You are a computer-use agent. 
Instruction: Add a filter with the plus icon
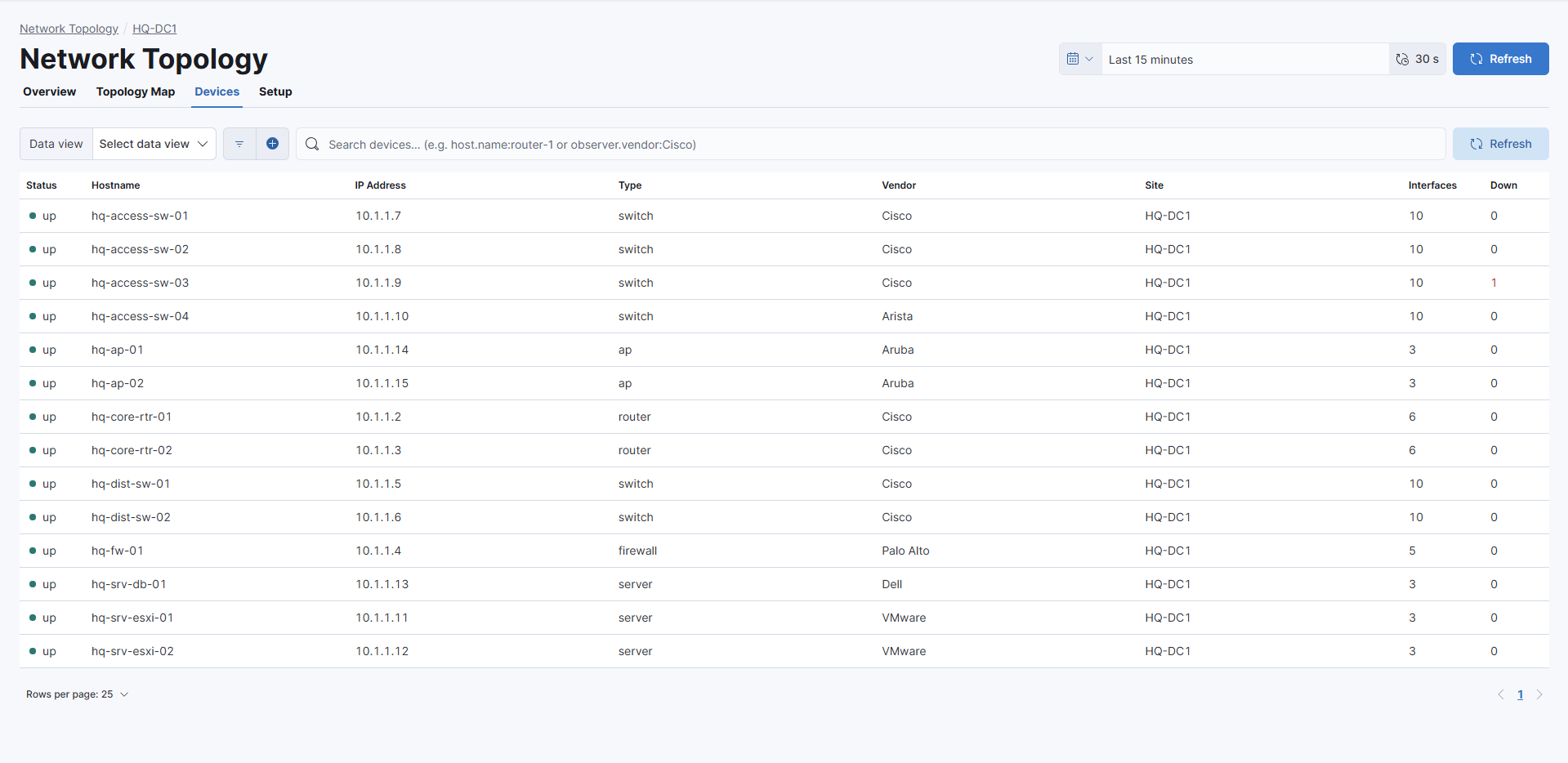click(x=273, y=144)
